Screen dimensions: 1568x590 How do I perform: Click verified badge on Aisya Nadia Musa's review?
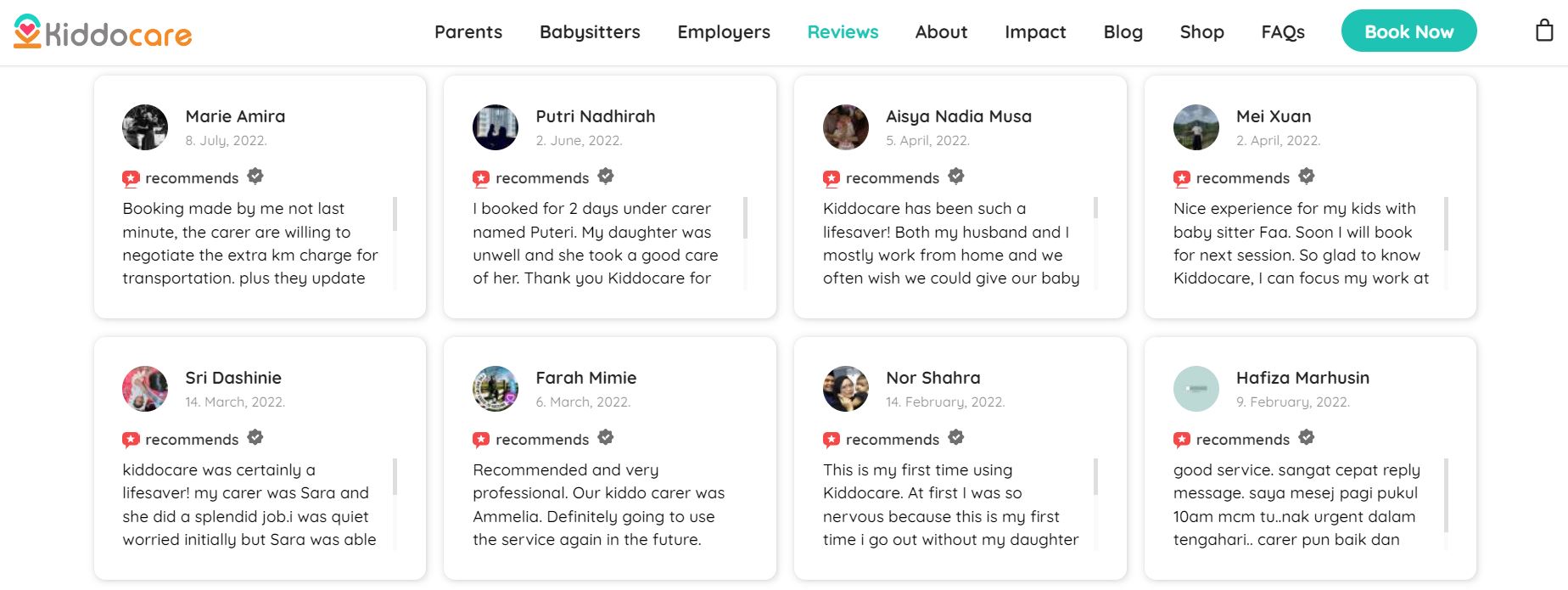[956, 177]
